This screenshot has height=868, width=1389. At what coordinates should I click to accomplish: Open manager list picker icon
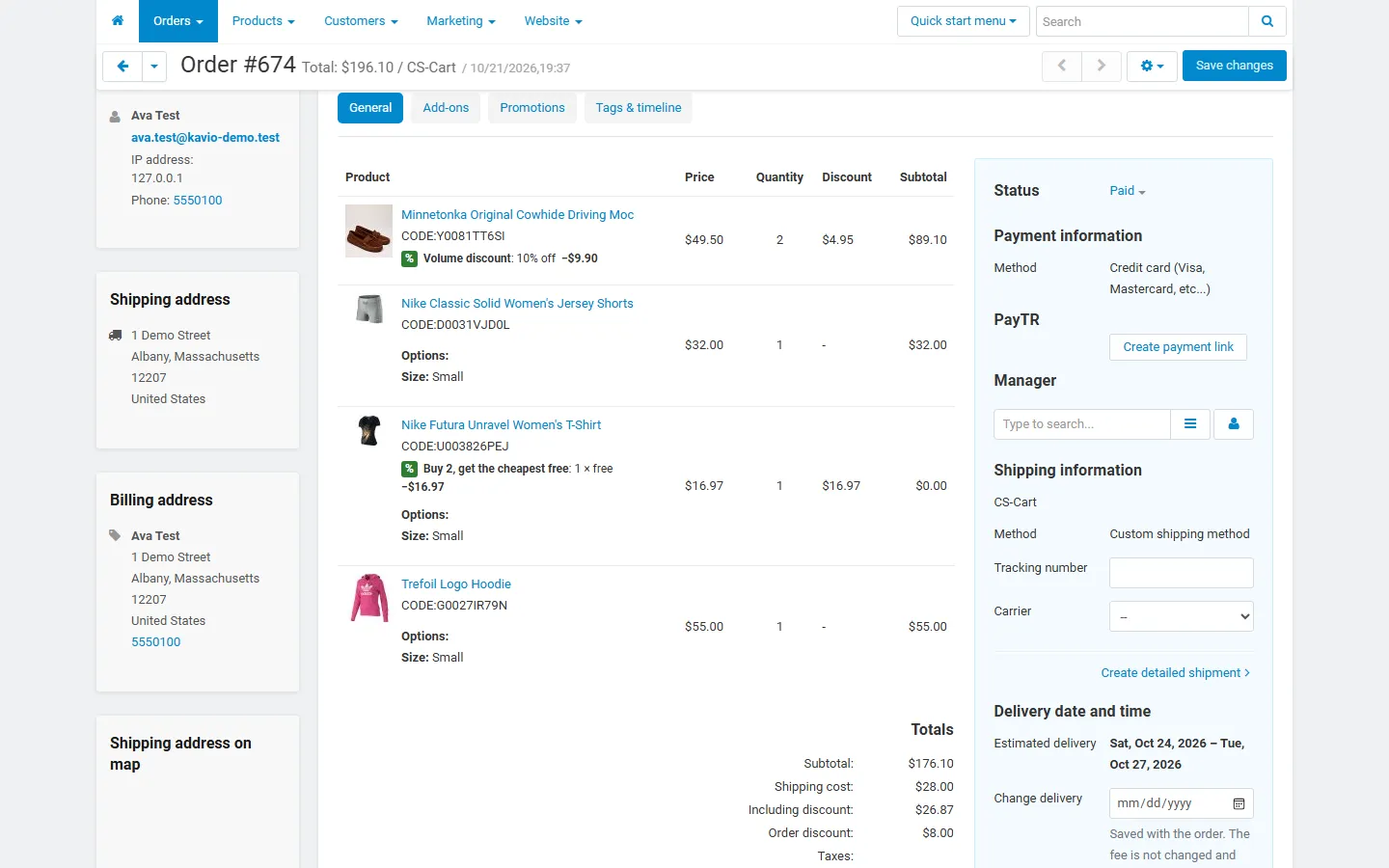click(1190, 424)
